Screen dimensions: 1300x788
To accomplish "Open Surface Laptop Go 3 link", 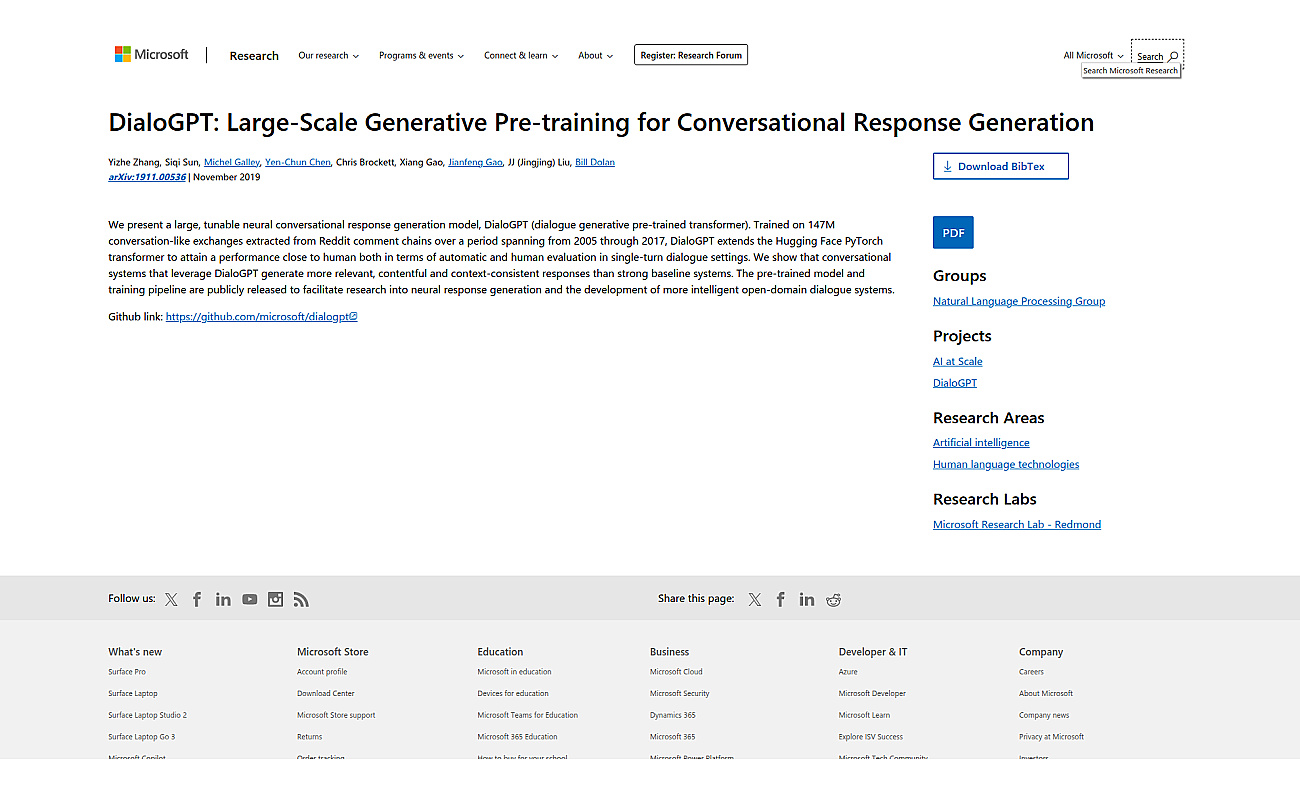I will [142, 737].
